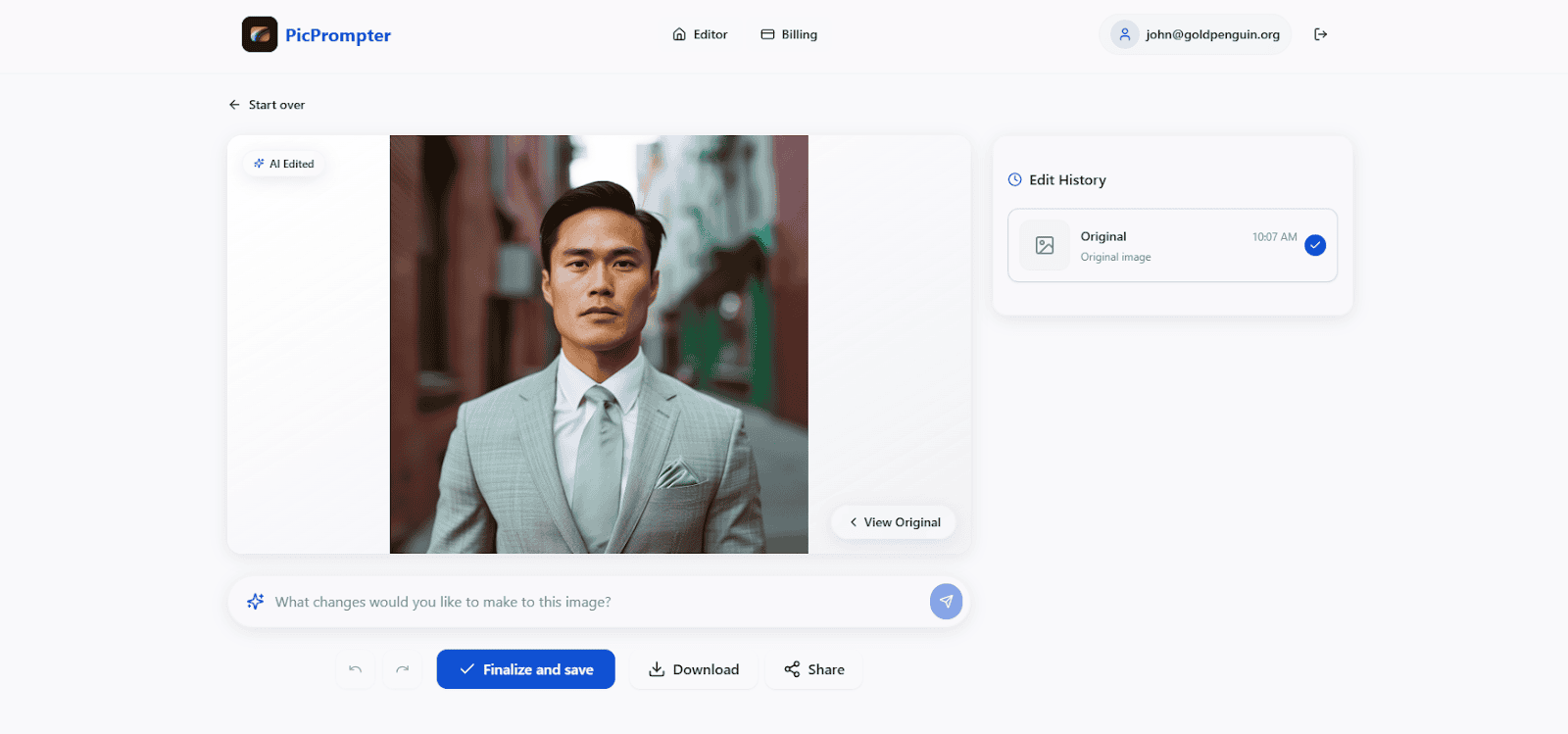Select the Original entry in Edit History
Screen dimensions: 1568x734
(x=1172, y=245)
